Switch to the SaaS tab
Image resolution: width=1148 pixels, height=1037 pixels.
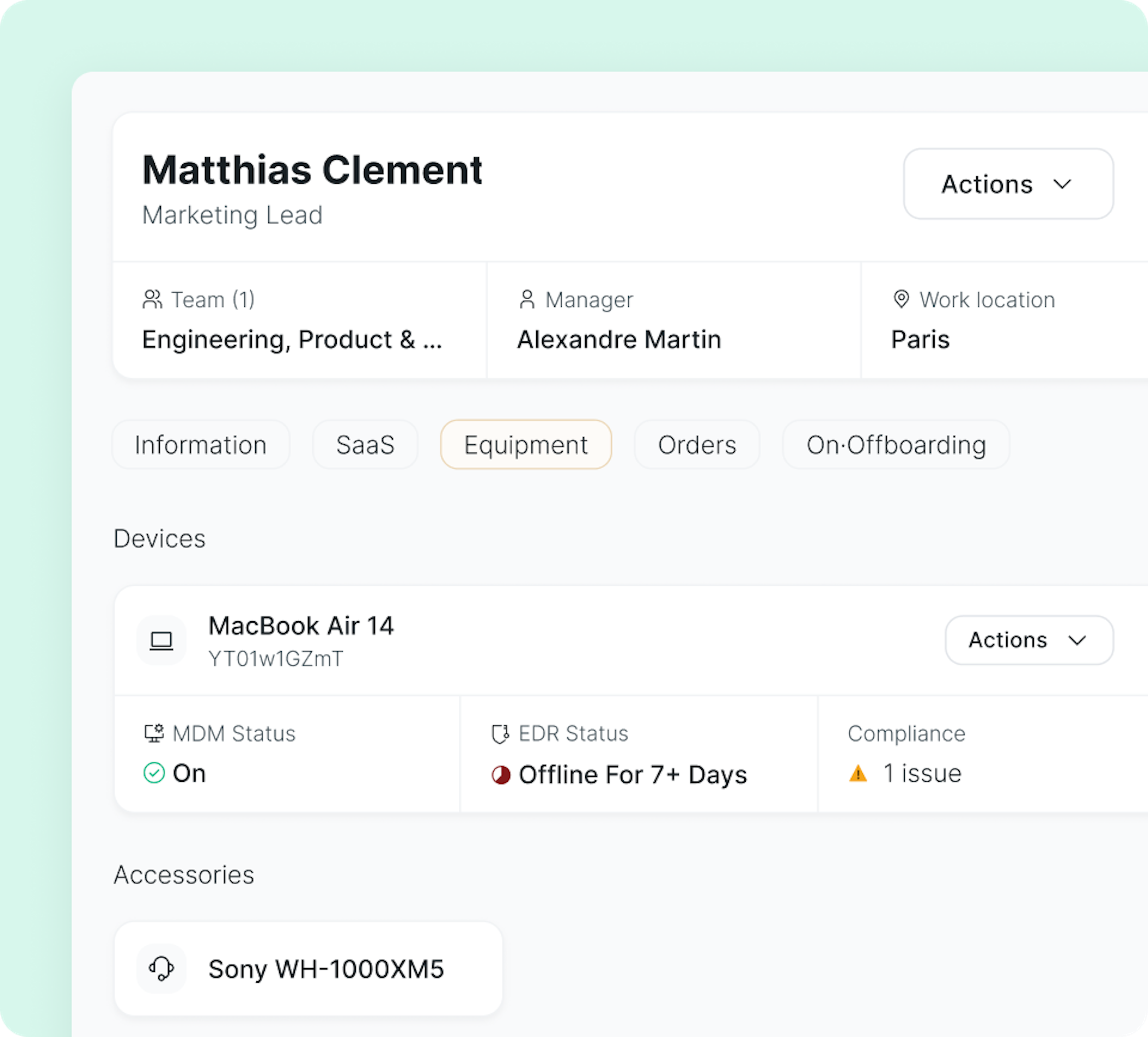point(365,445)
